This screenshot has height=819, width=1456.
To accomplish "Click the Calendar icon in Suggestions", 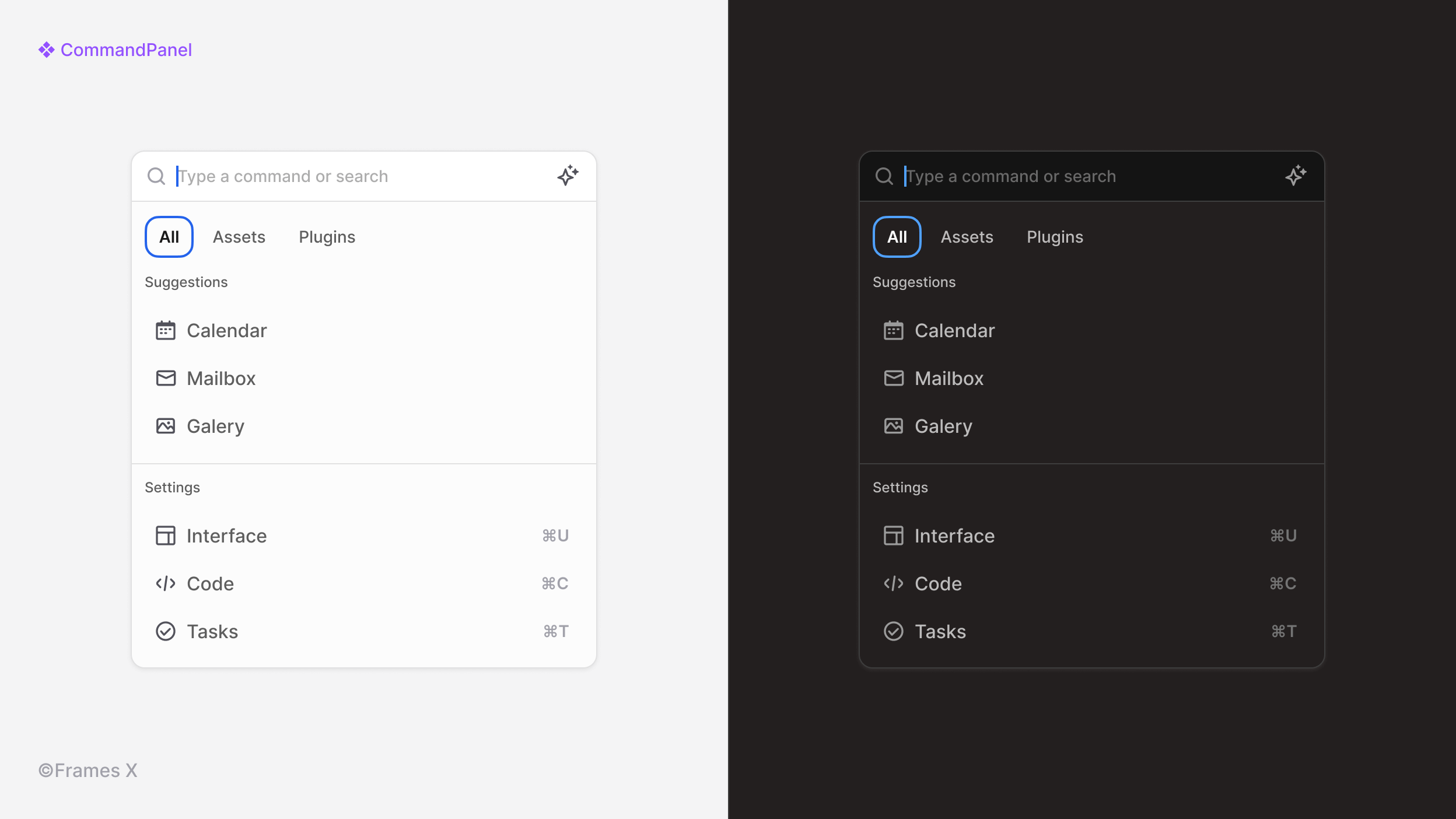I will coord(164,330).
